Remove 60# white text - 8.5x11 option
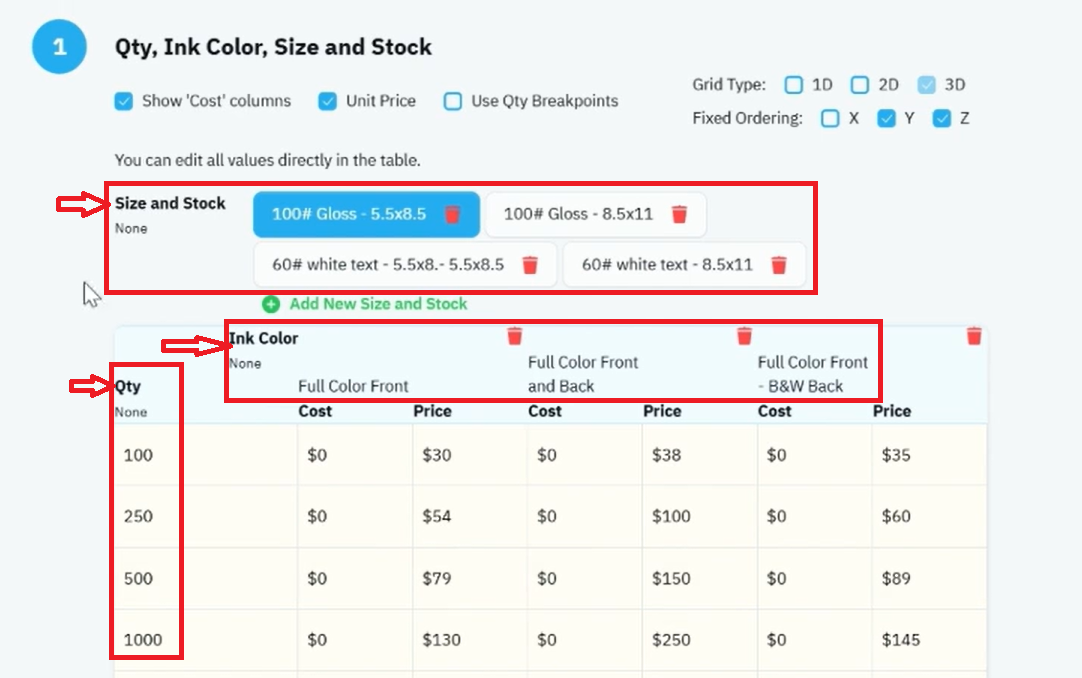The height and width of the screenshot is (678, 1082). (779, 265)
